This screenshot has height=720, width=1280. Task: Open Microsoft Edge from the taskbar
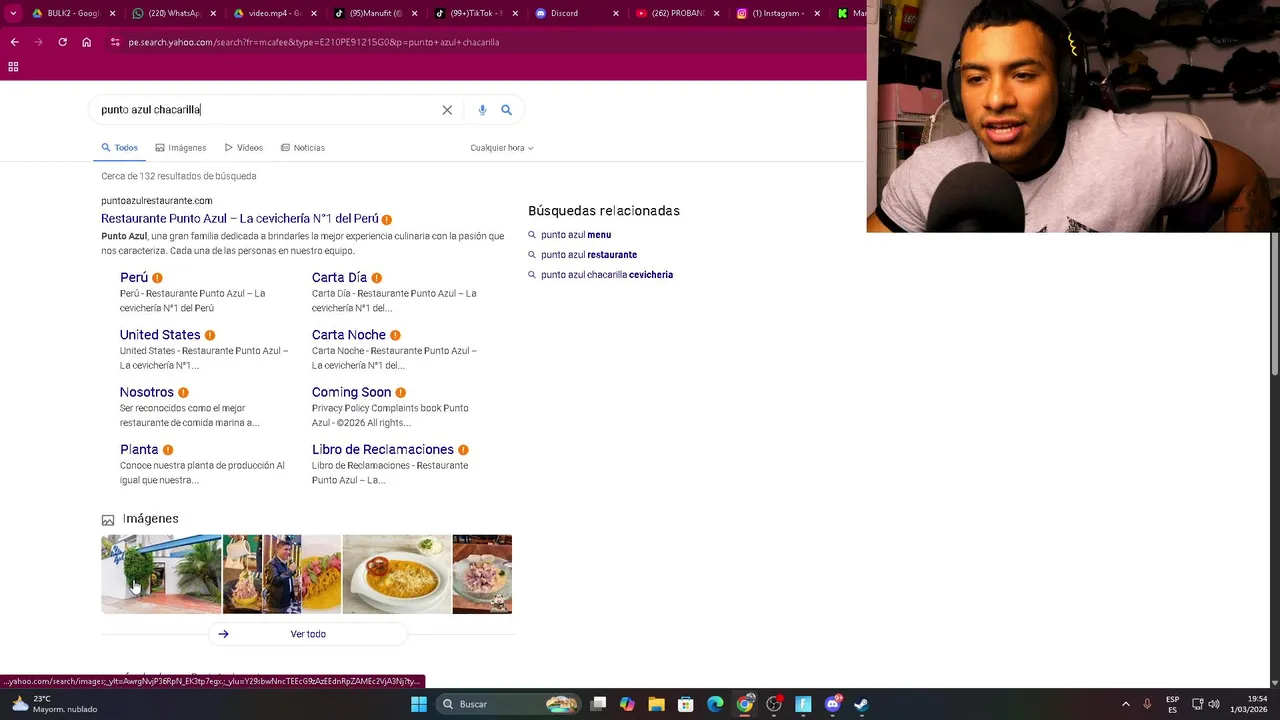click(x=715, y=704)
